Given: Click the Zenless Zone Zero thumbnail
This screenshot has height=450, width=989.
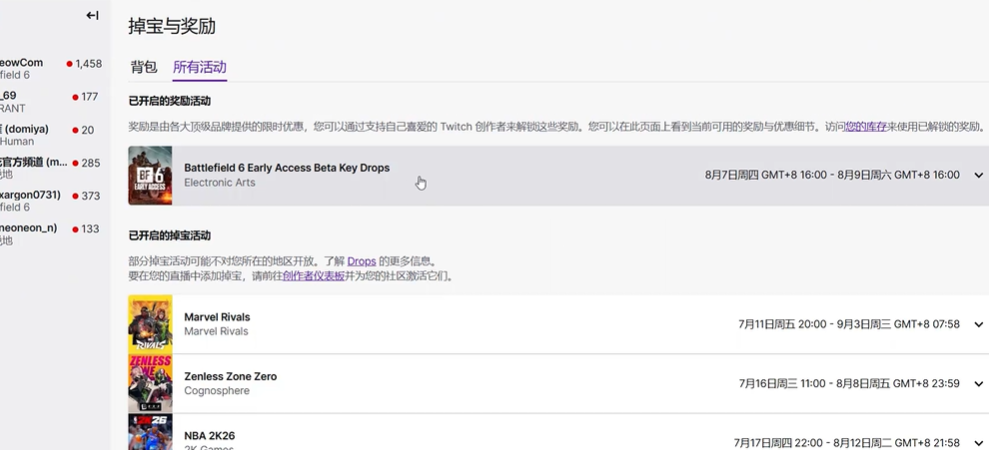Looking at the screenshot, I should 150,383.
